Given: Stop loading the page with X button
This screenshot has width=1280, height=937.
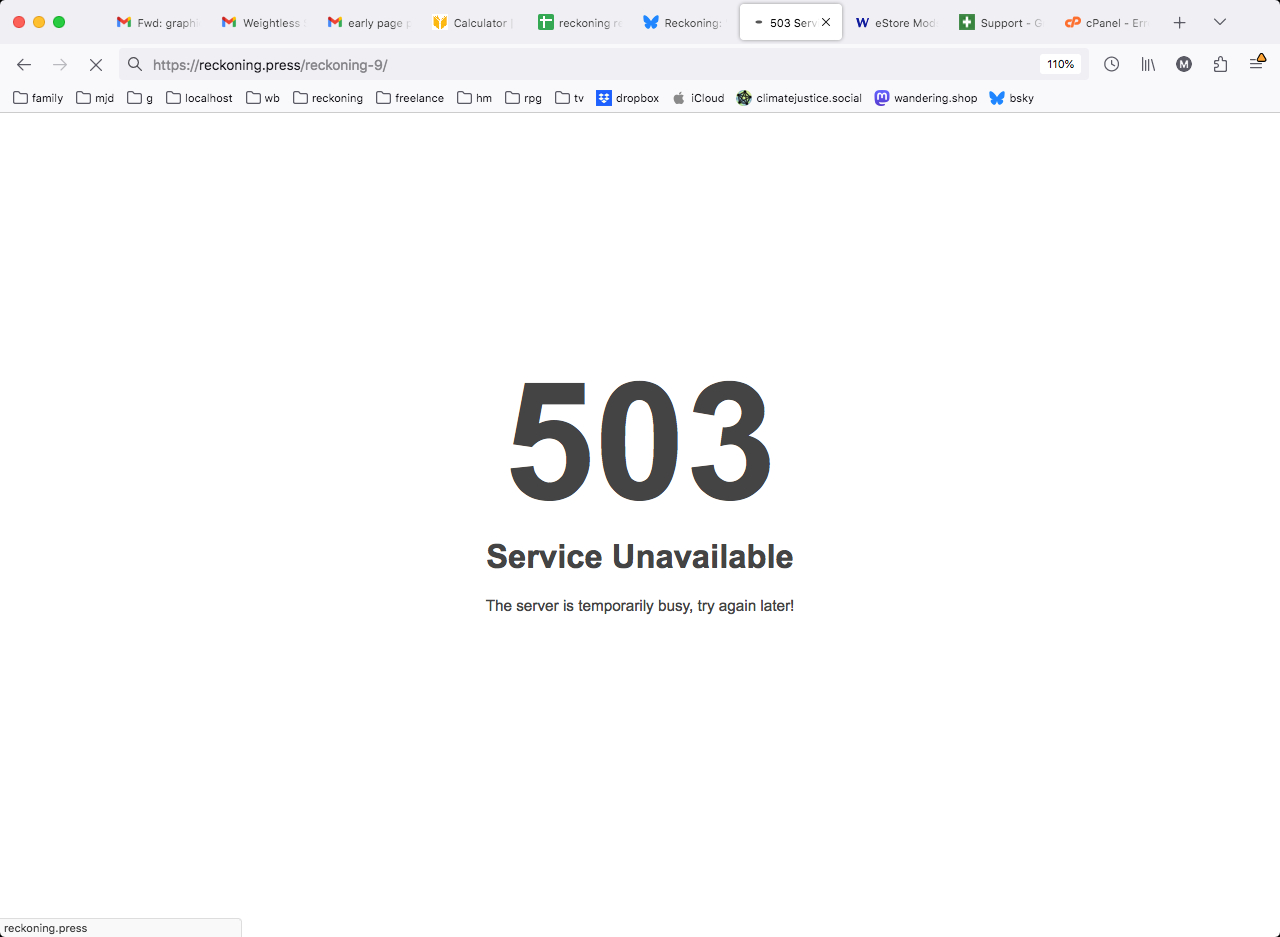Looking at the screenshot, I should 96,64.
